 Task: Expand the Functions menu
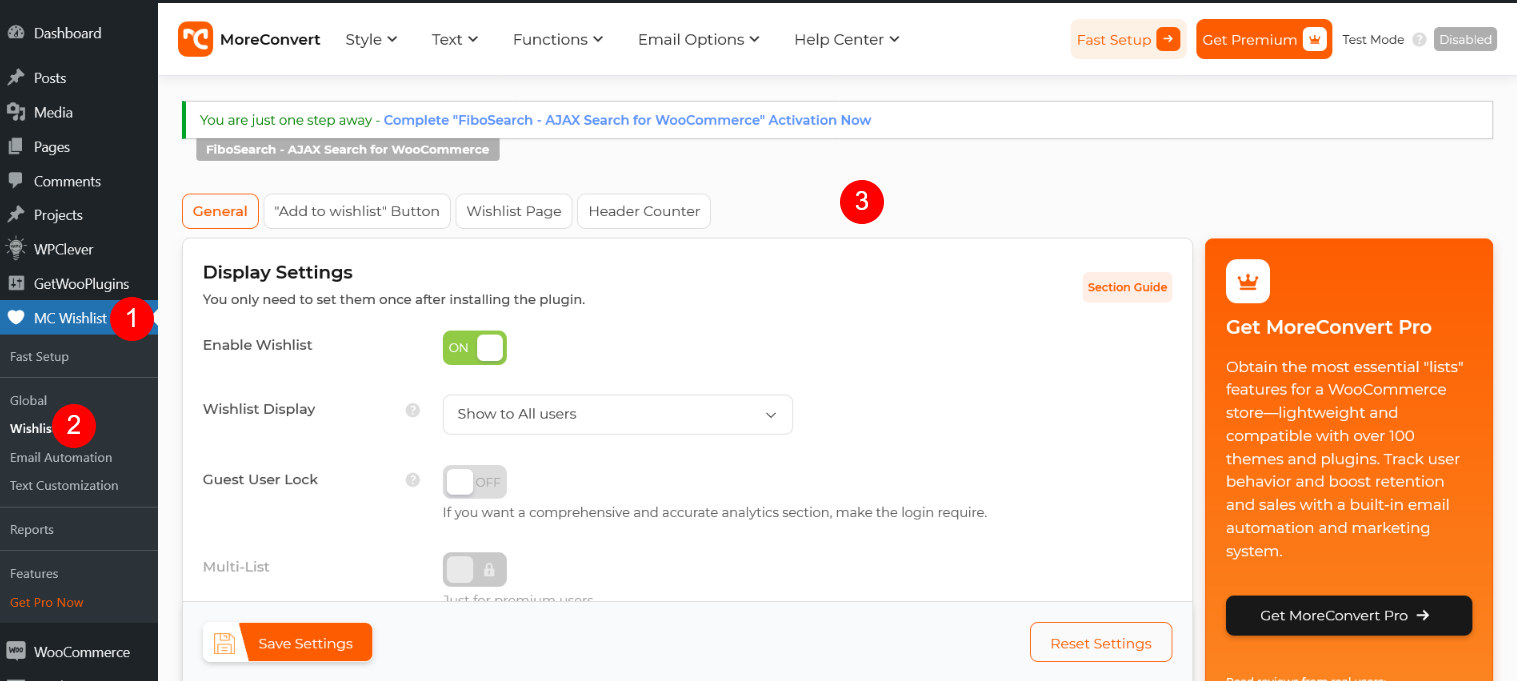click(558, 39)
